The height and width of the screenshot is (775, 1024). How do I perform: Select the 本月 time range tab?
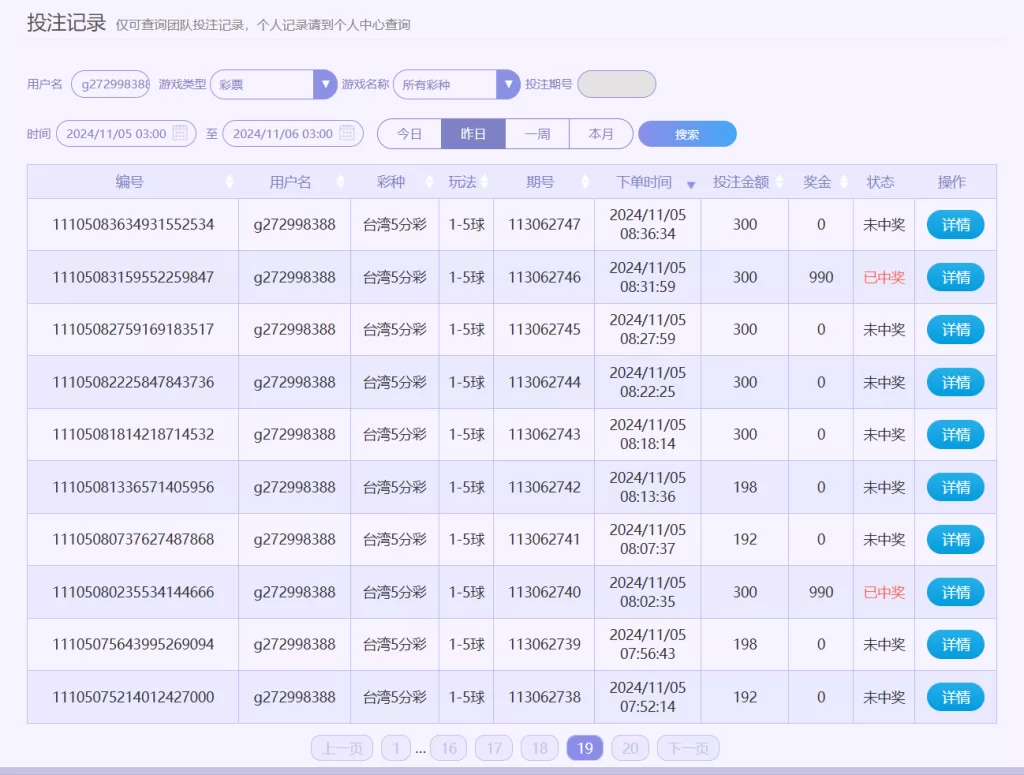(601, 134)
